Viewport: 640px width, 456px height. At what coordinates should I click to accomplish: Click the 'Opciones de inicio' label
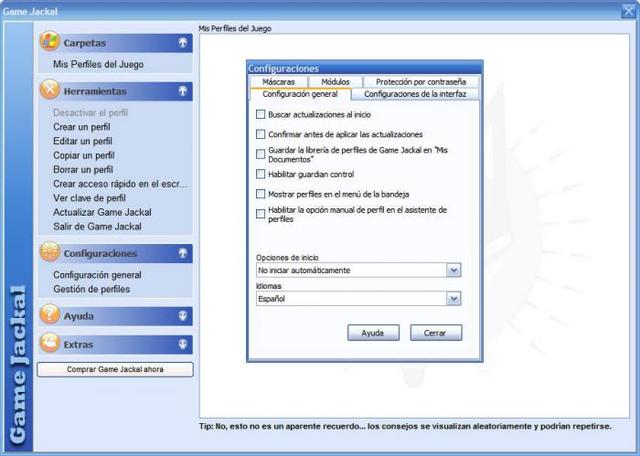[287, 258]
